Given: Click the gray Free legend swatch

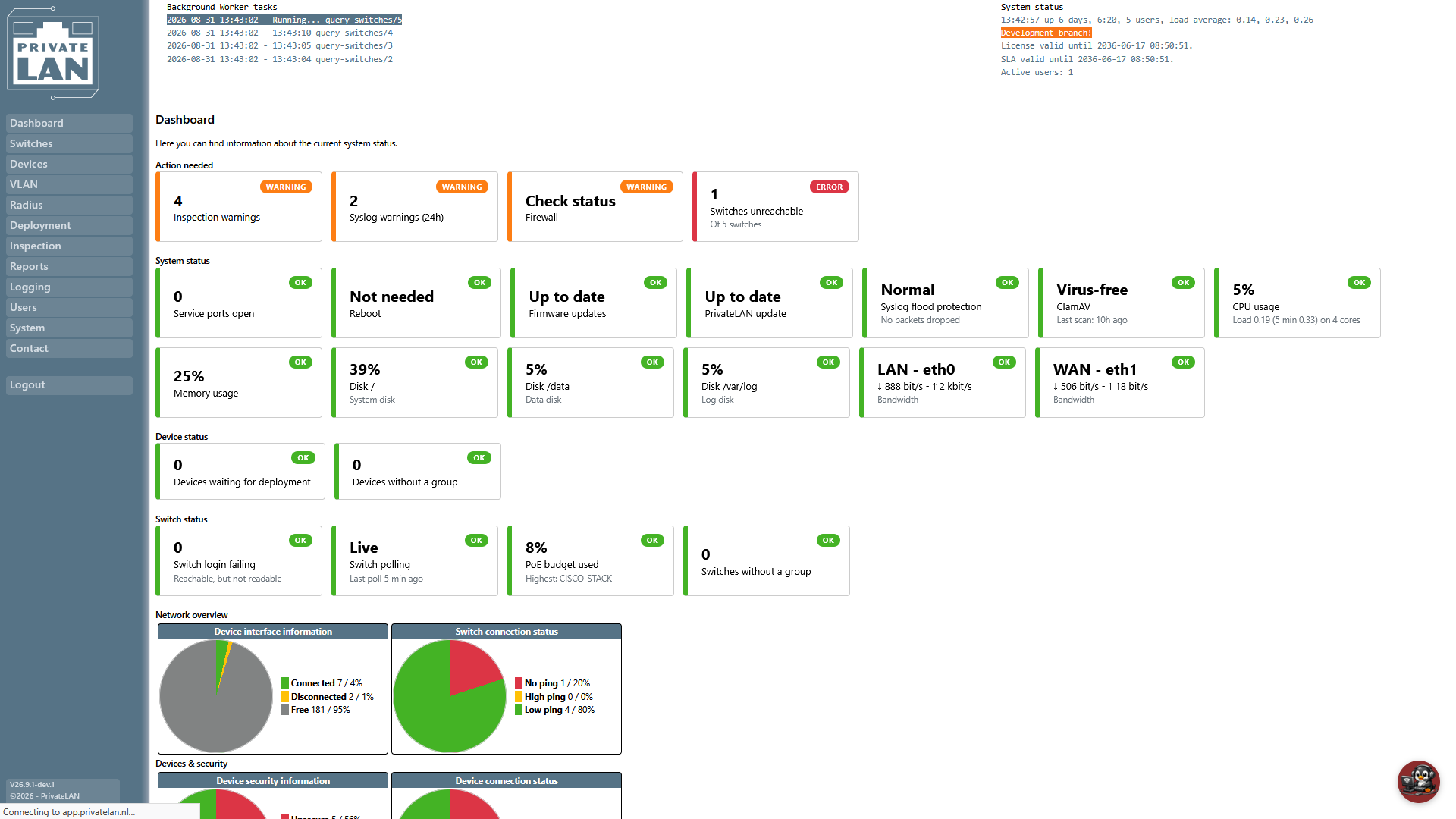Looking at the screenshot, I should (x=285, y=710).
